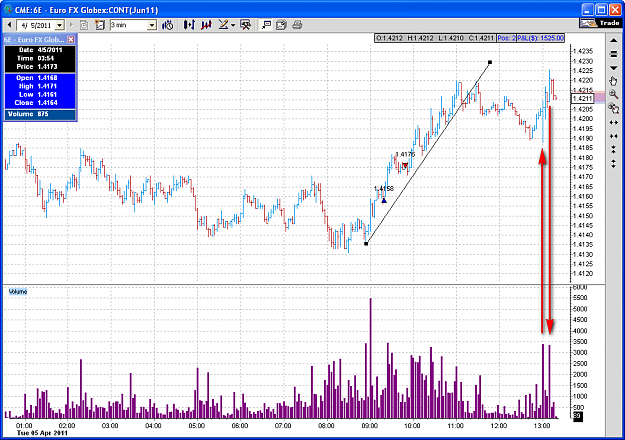This screenshot has width=625, height=440.
Task: Click the Volume pane label
Action: pos(18,292)
